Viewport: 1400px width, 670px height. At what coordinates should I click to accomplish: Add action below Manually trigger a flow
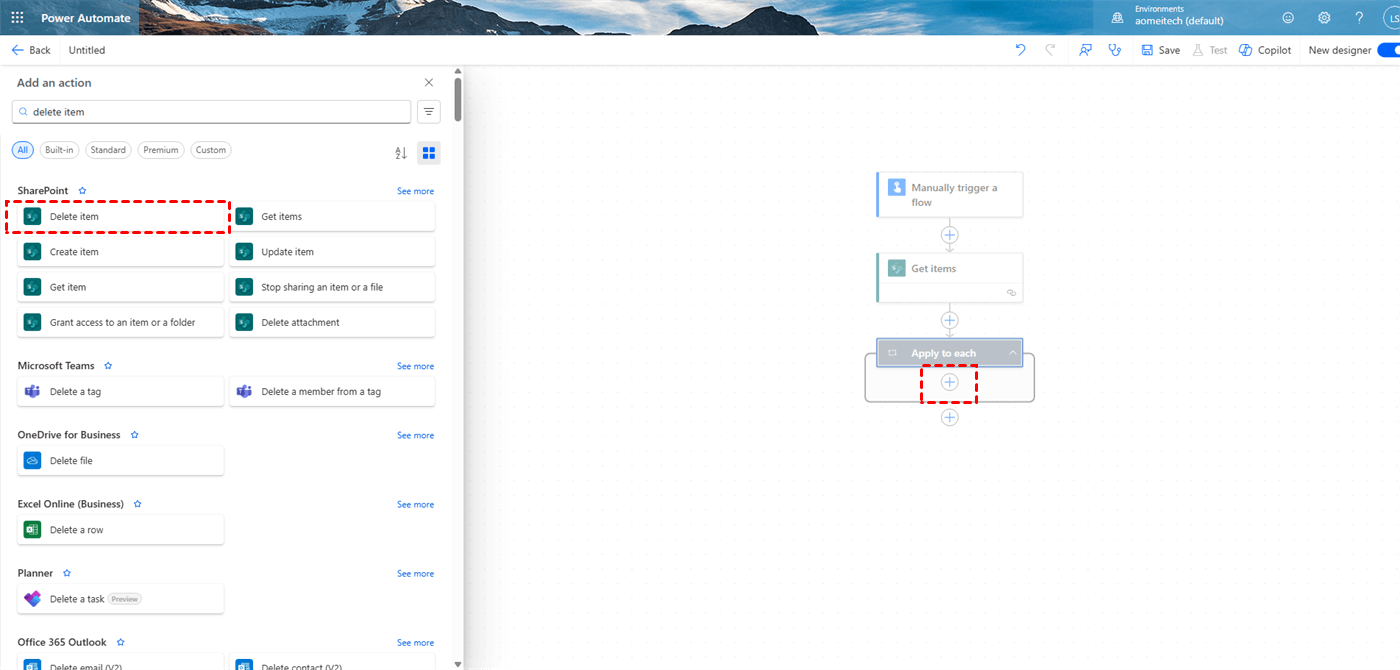tap(950, 235)
